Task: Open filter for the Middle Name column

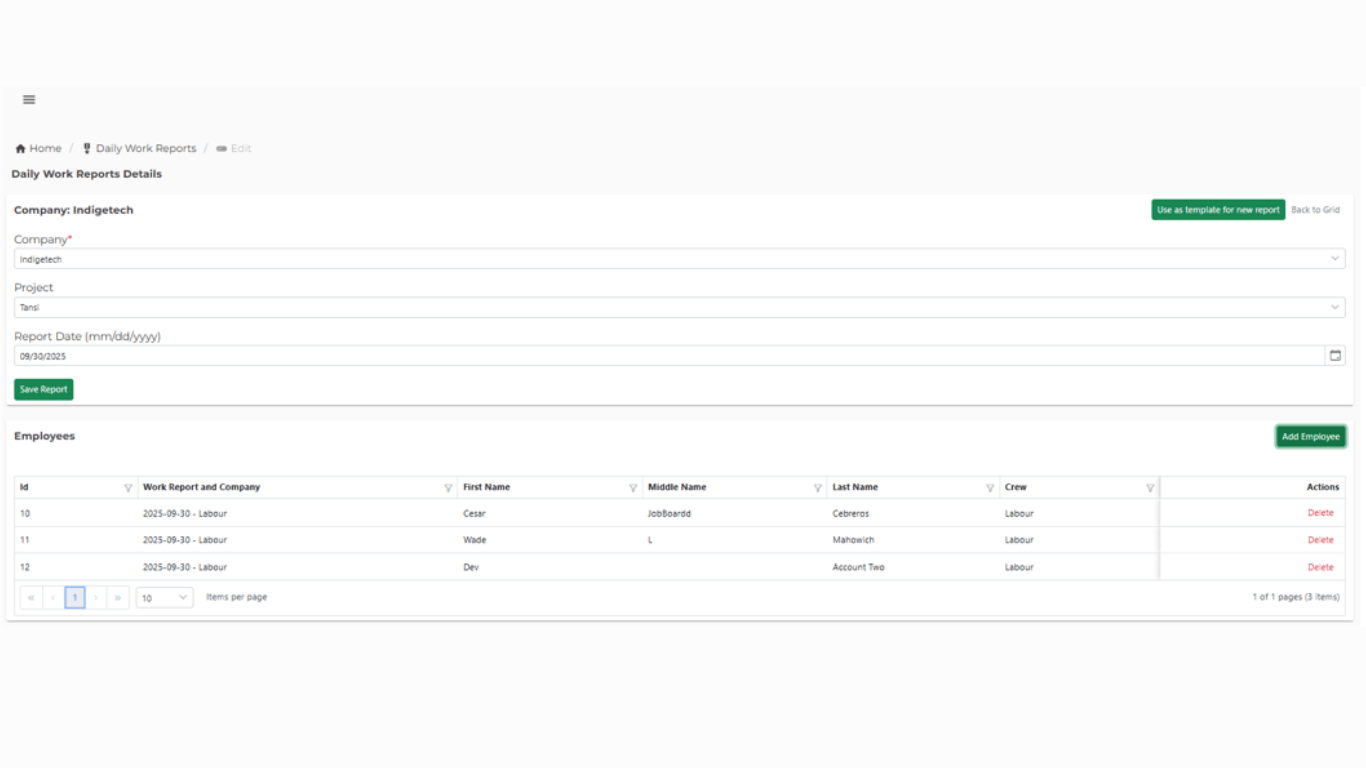Action: point(818,488)
